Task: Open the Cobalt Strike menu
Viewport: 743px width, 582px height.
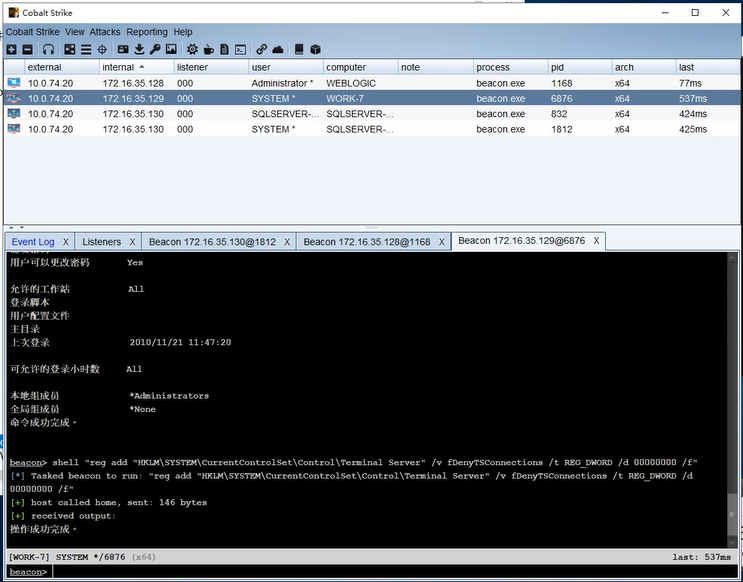Action: (x=33, y=32)
